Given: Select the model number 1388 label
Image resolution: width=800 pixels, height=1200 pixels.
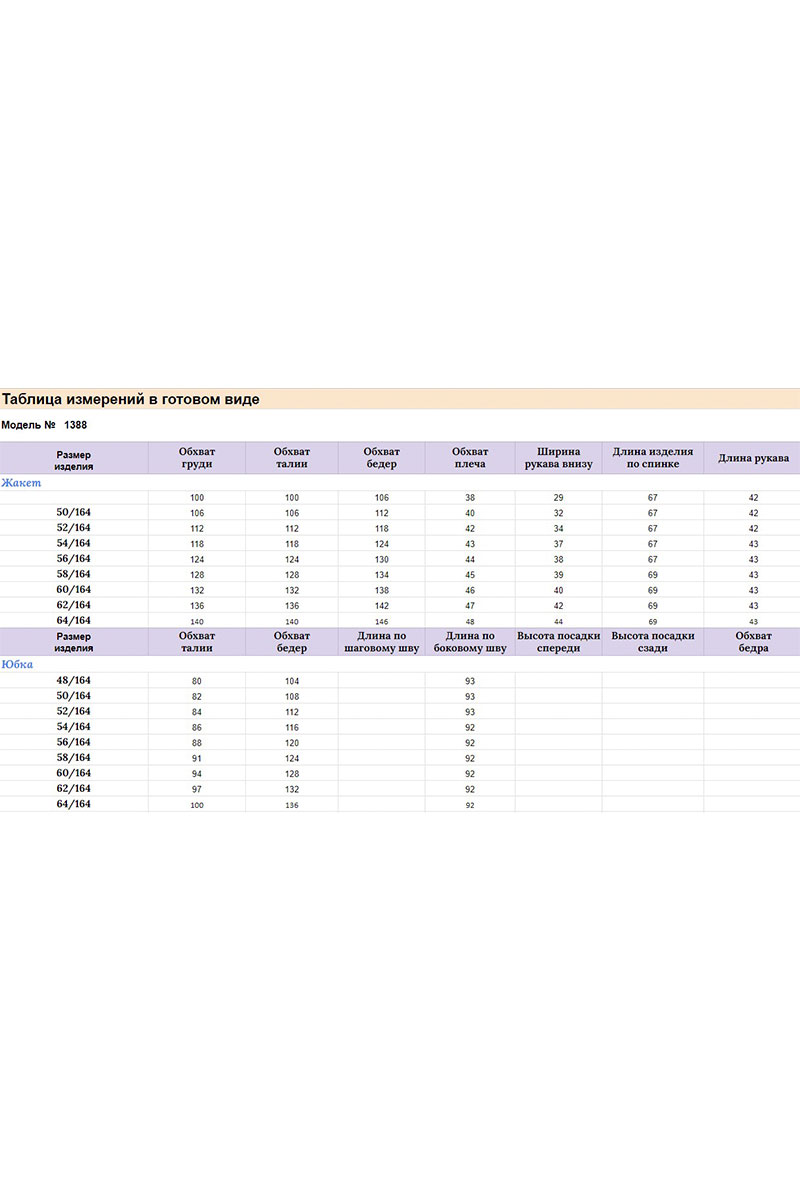Looking at the screenshot, I should [45, 425].
